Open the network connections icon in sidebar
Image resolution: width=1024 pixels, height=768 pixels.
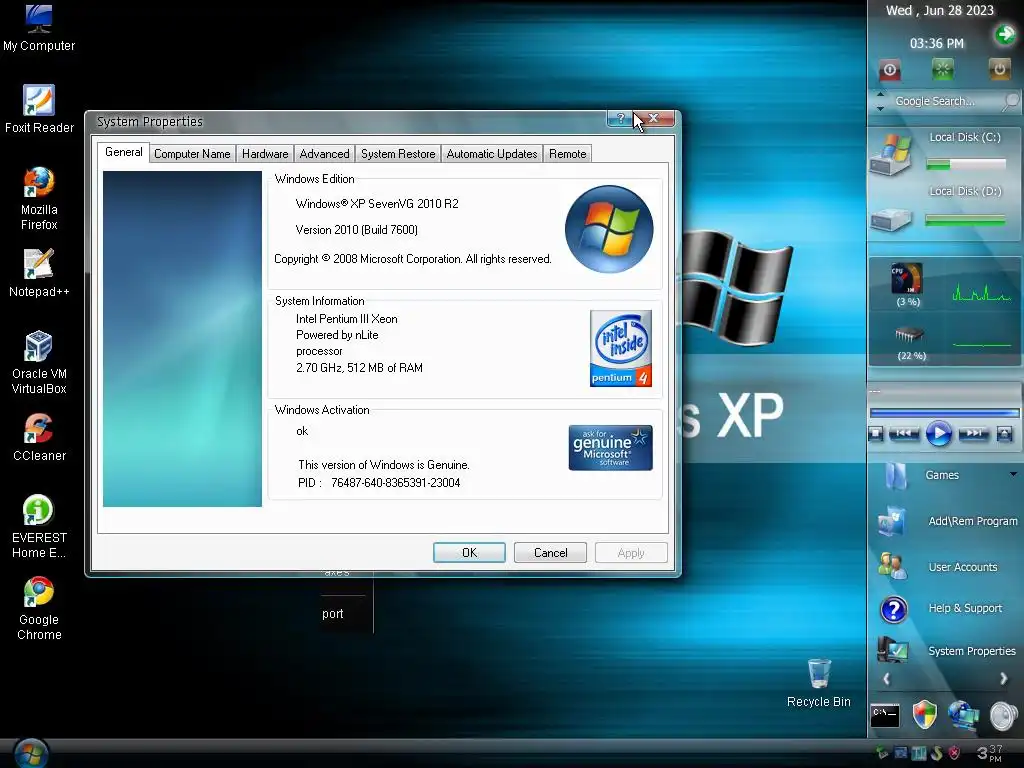[x=963, y=715]
